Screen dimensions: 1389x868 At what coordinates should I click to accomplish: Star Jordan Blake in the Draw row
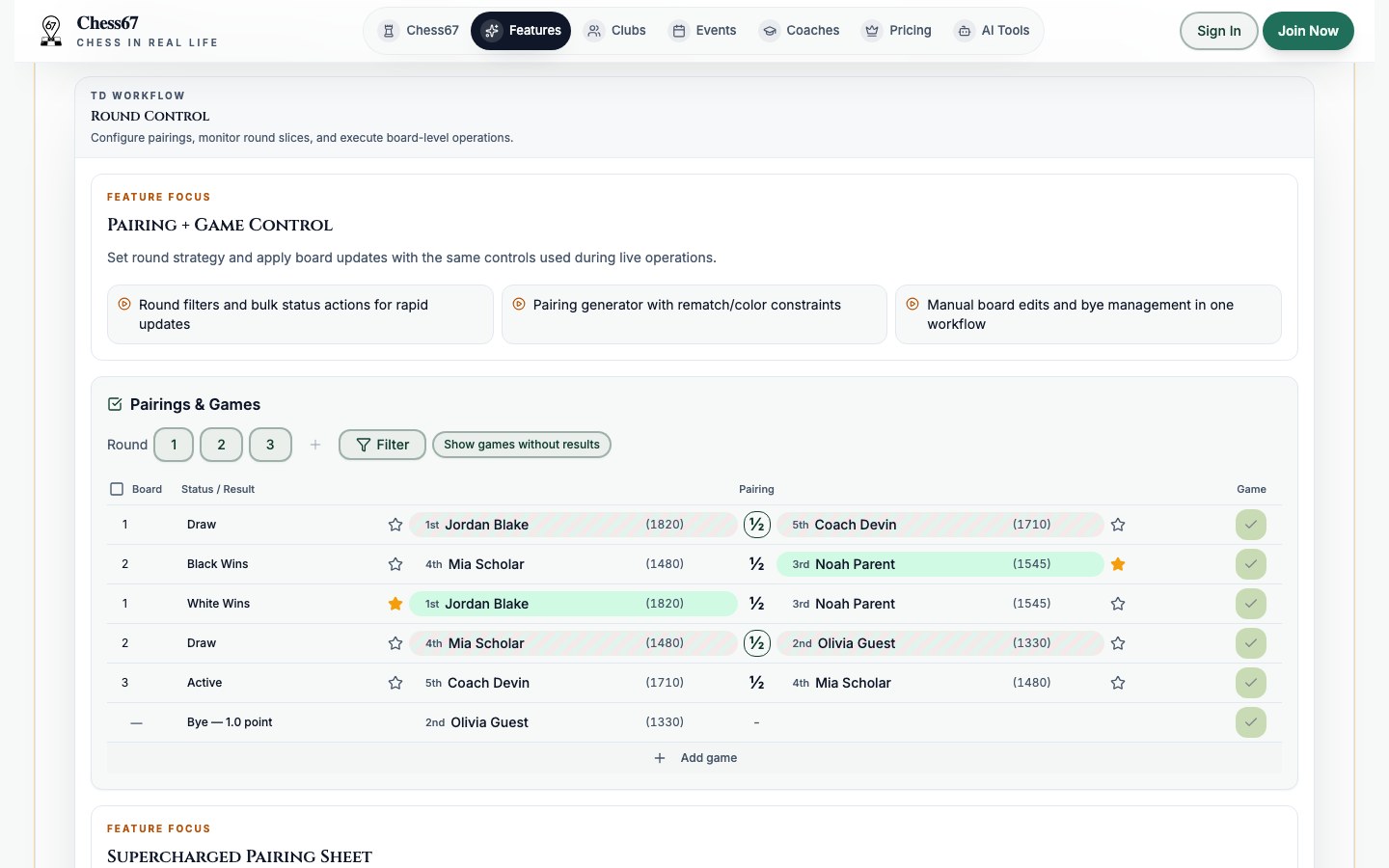(395, 525)
